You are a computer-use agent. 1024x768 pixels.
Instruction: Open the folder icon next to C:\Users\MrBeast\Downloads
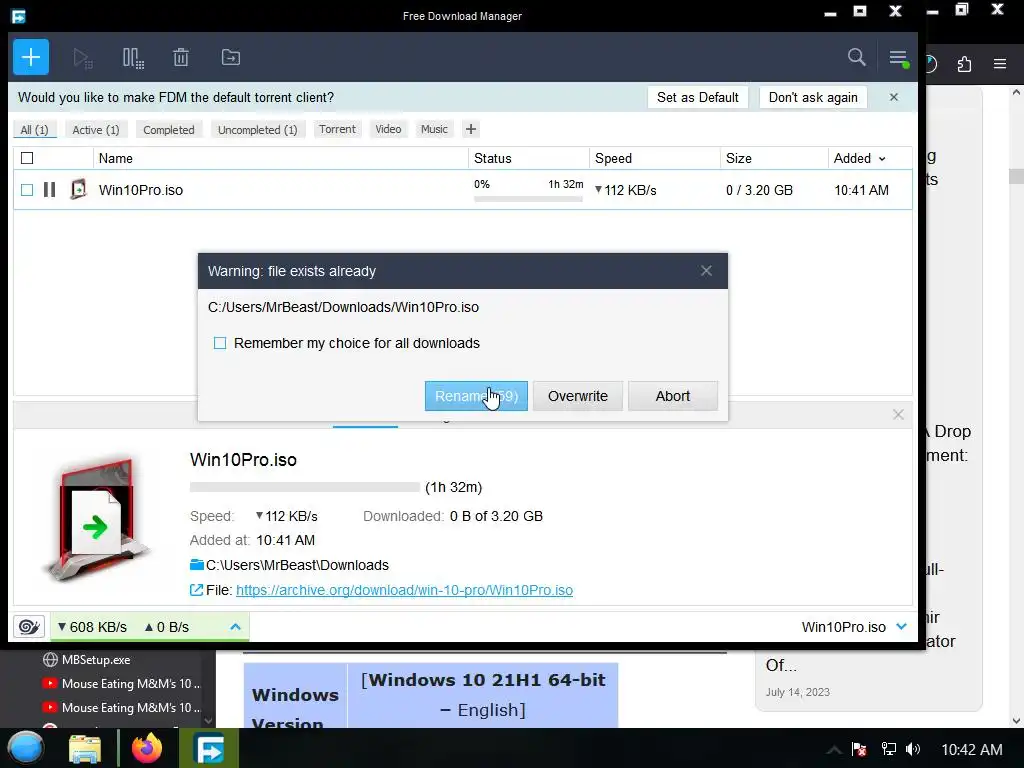click(x=197, y=565)
